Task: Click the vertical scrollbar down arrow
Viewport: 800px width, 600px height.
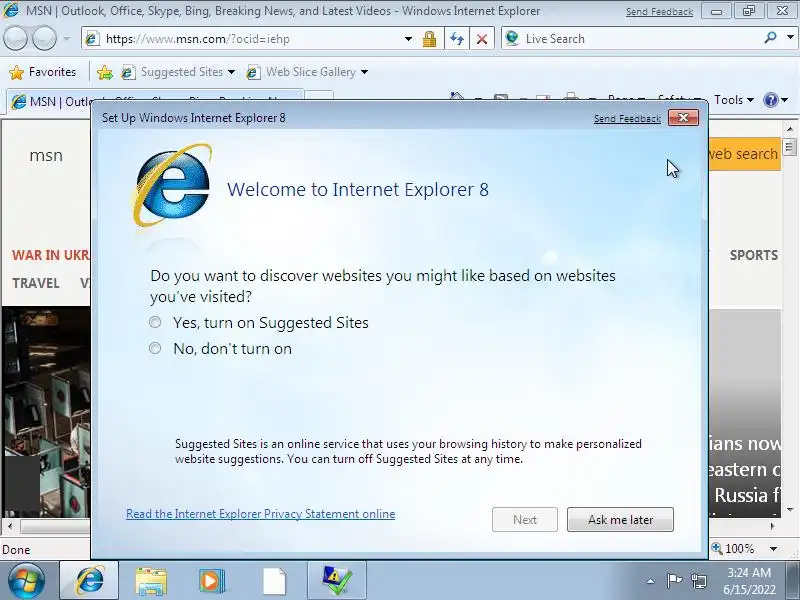Action: [x=790, y=510]
